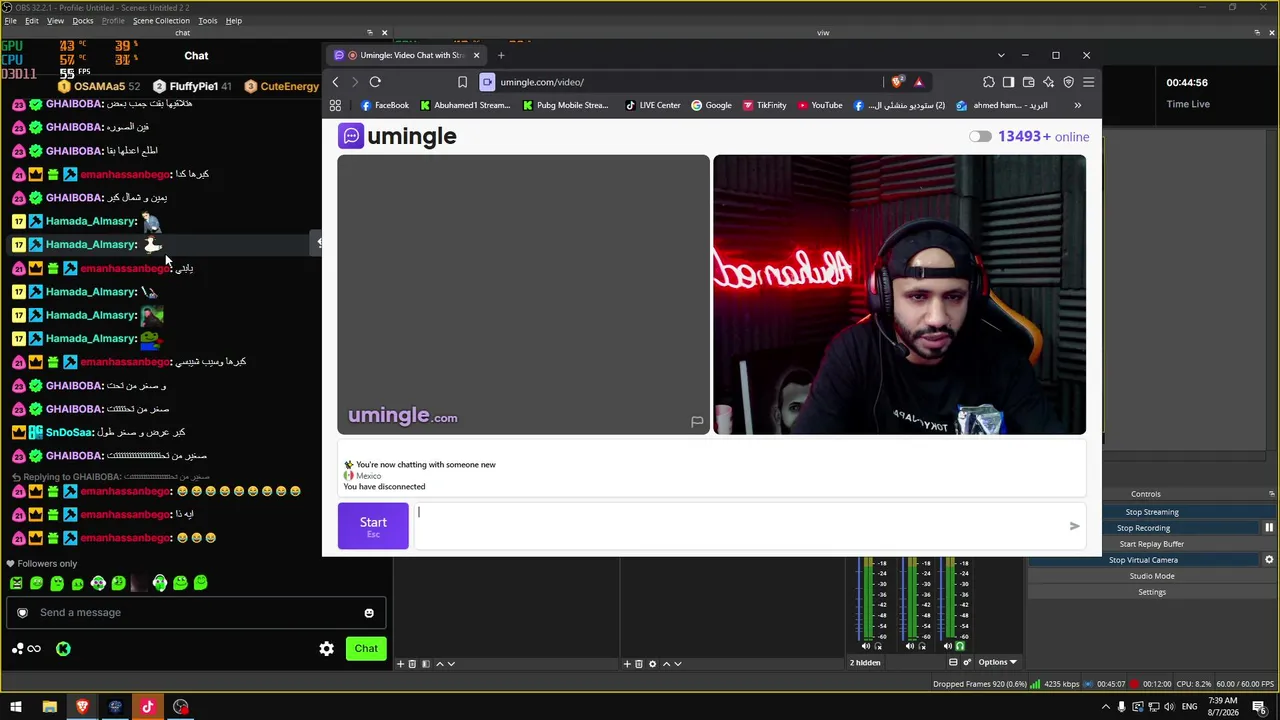Open File Explorer from the taskbar
This screenshot has height=720, width=1280.
tap(49, 707)
